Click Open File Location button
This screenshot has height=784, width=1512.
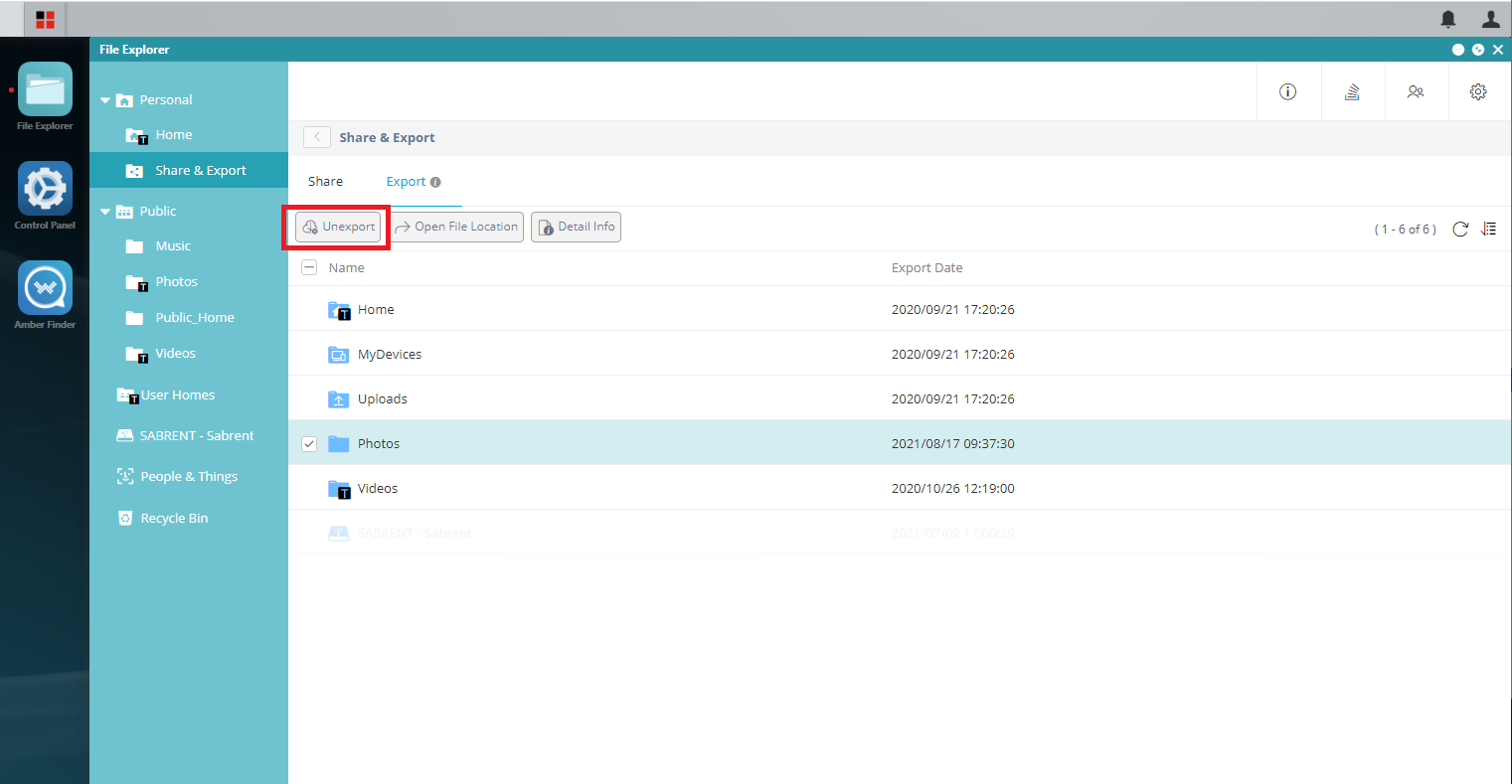(456, 227)
